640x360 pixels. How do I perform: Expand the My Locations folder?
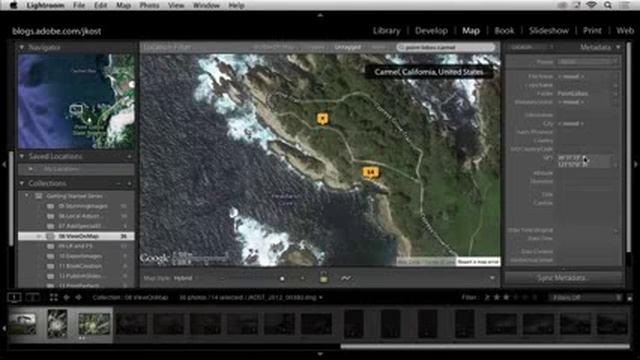(x=31, y=169)
